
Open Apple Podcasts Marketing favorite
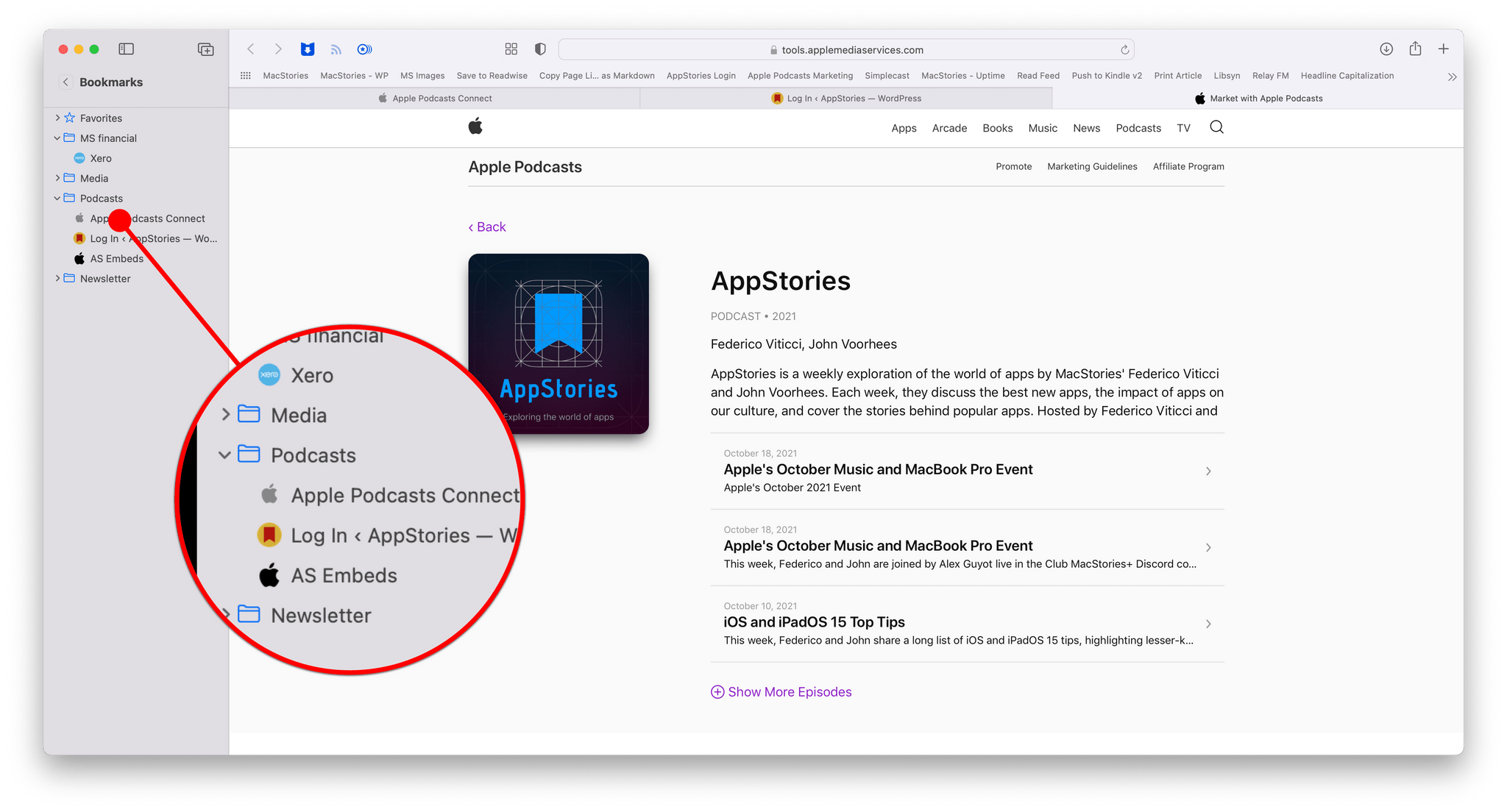(x=800, y=76)
